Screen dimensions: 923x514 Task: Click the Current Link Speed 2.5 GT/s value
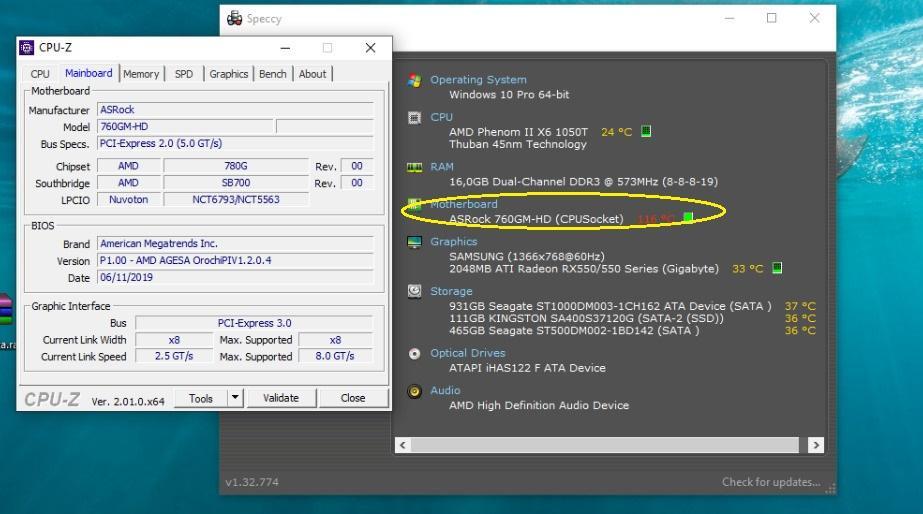[x=174, y=356]
